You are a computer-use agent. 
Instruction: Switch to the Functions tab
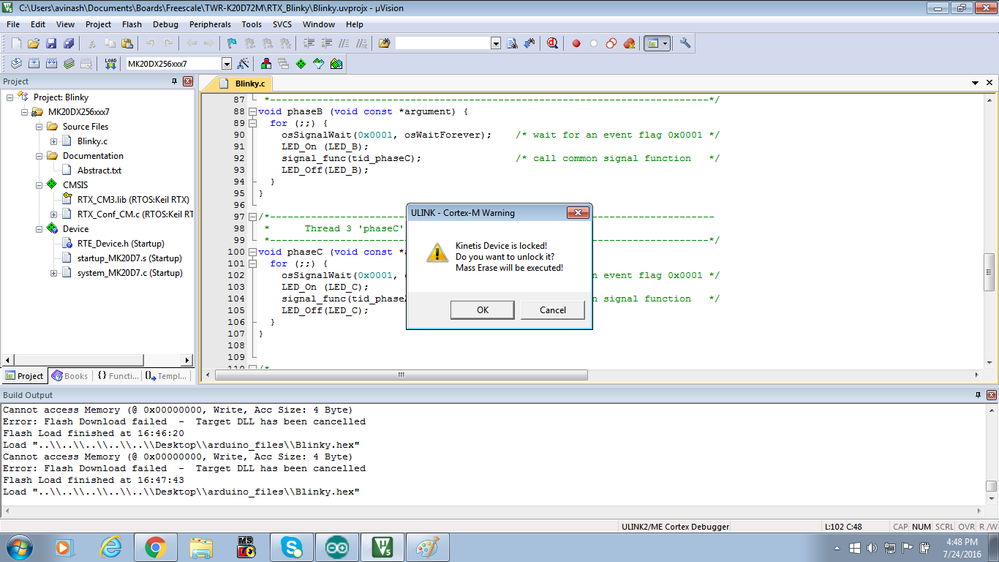coord(118,376)
